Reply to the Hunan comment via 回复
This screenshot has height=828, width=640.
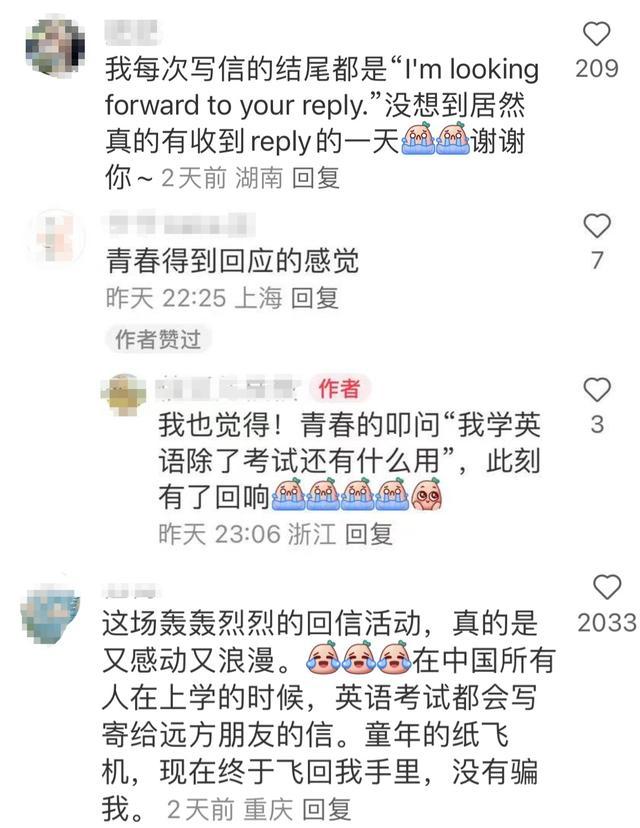[315, 177]
